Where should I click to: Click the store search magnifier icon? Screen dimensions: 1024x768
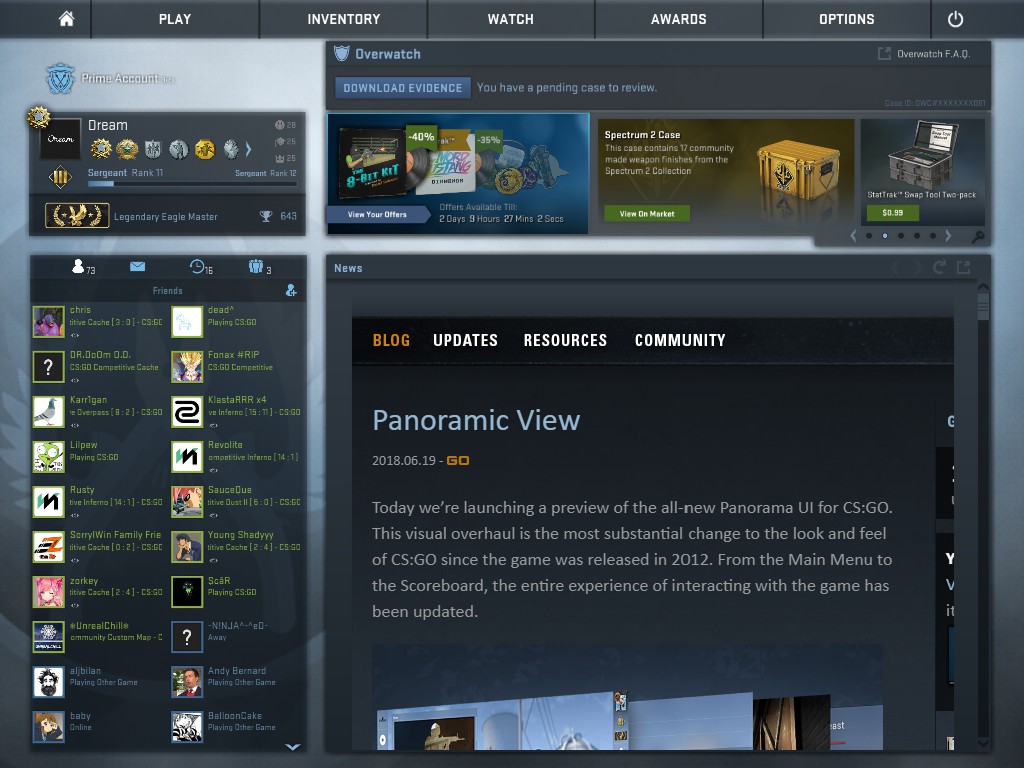click(978, 236)
